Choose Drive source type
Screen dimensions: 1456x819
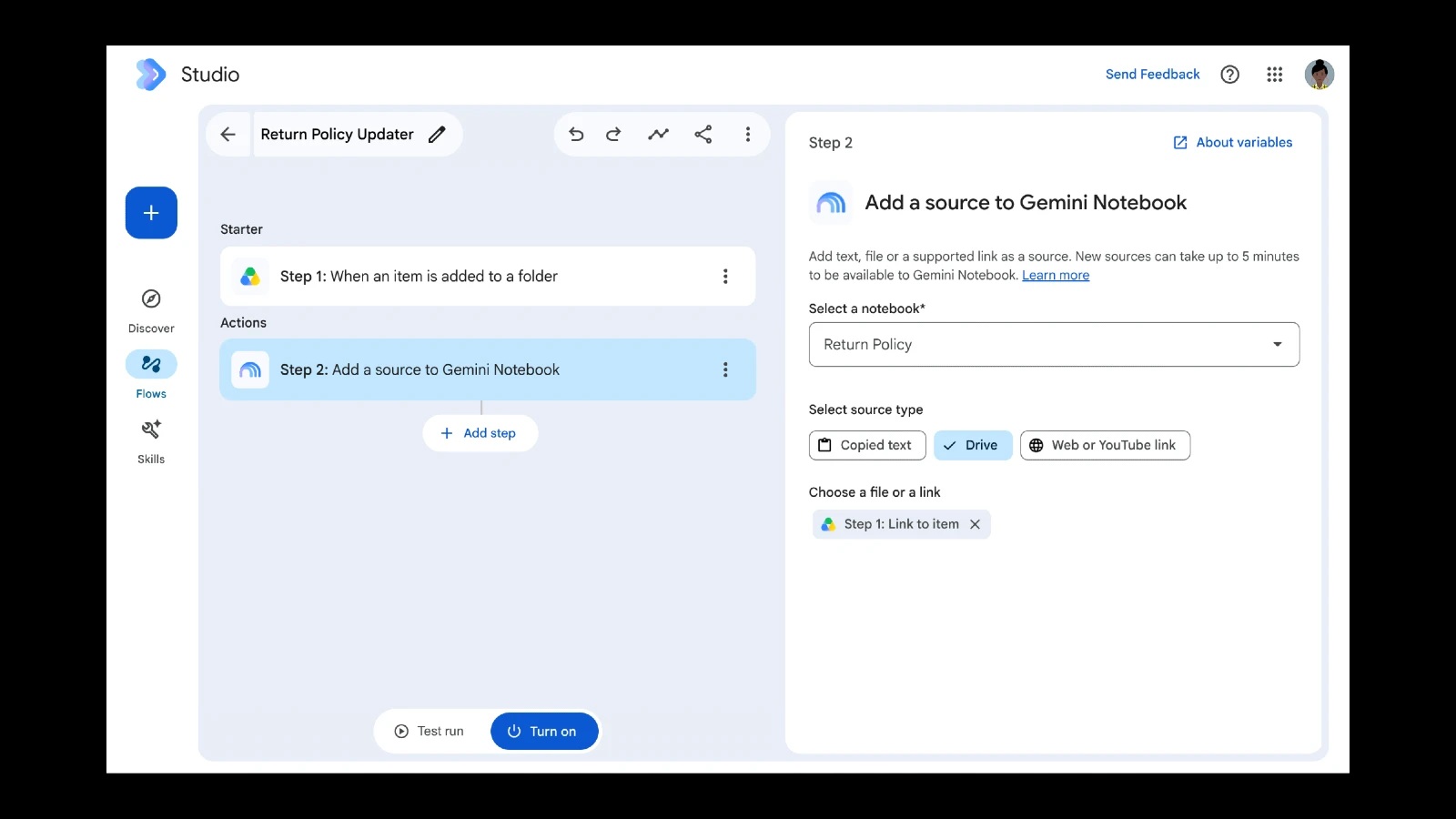tap(973, 445)
